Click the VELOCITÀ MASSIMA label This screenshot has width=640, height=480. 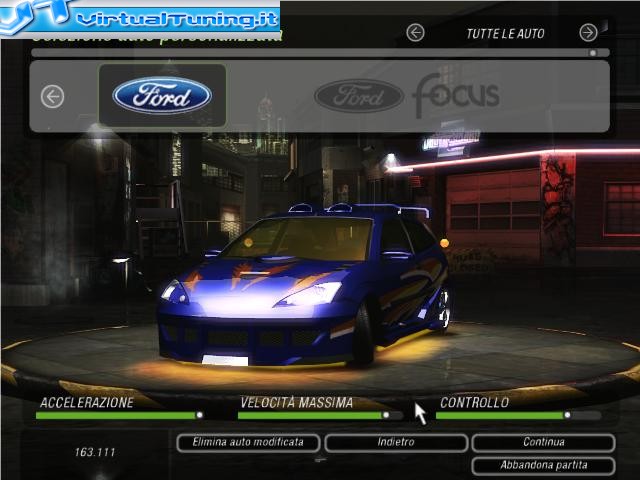point(296,403)
